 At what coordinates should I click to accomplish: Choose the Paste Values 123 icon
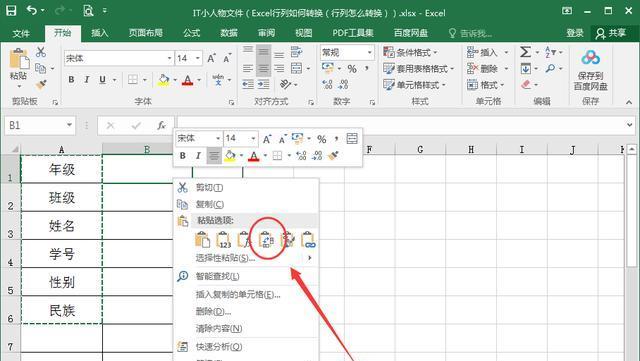click(x=224, y=239)
